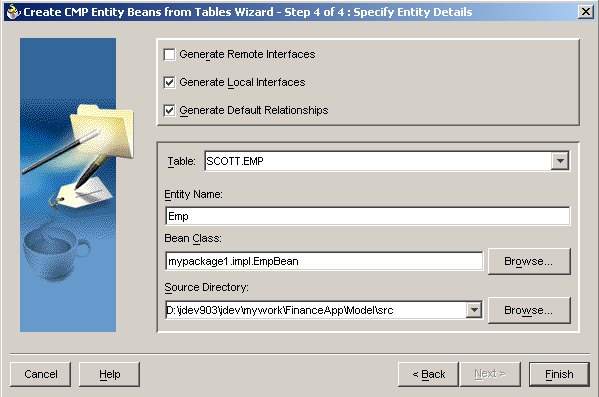Click the Finish button
599x397 pixels.
[559, 374]
